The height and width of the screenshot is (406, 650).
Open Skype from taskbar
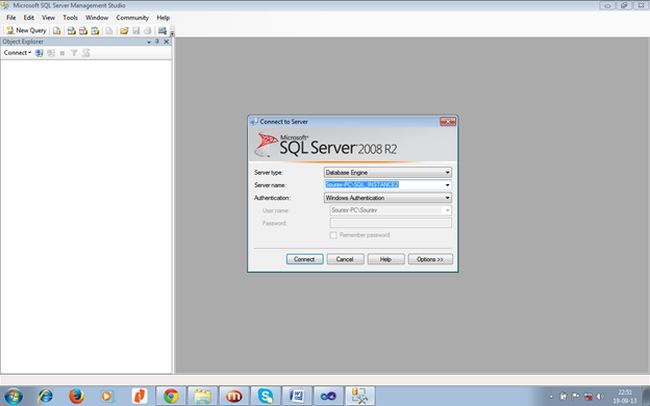265,396
